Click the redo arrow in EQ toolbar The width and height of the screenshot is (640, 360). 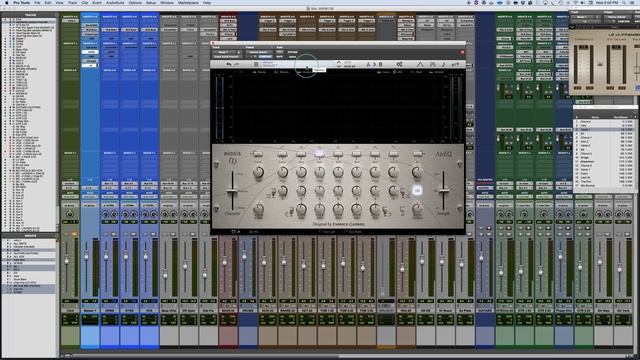pos(236,64)
